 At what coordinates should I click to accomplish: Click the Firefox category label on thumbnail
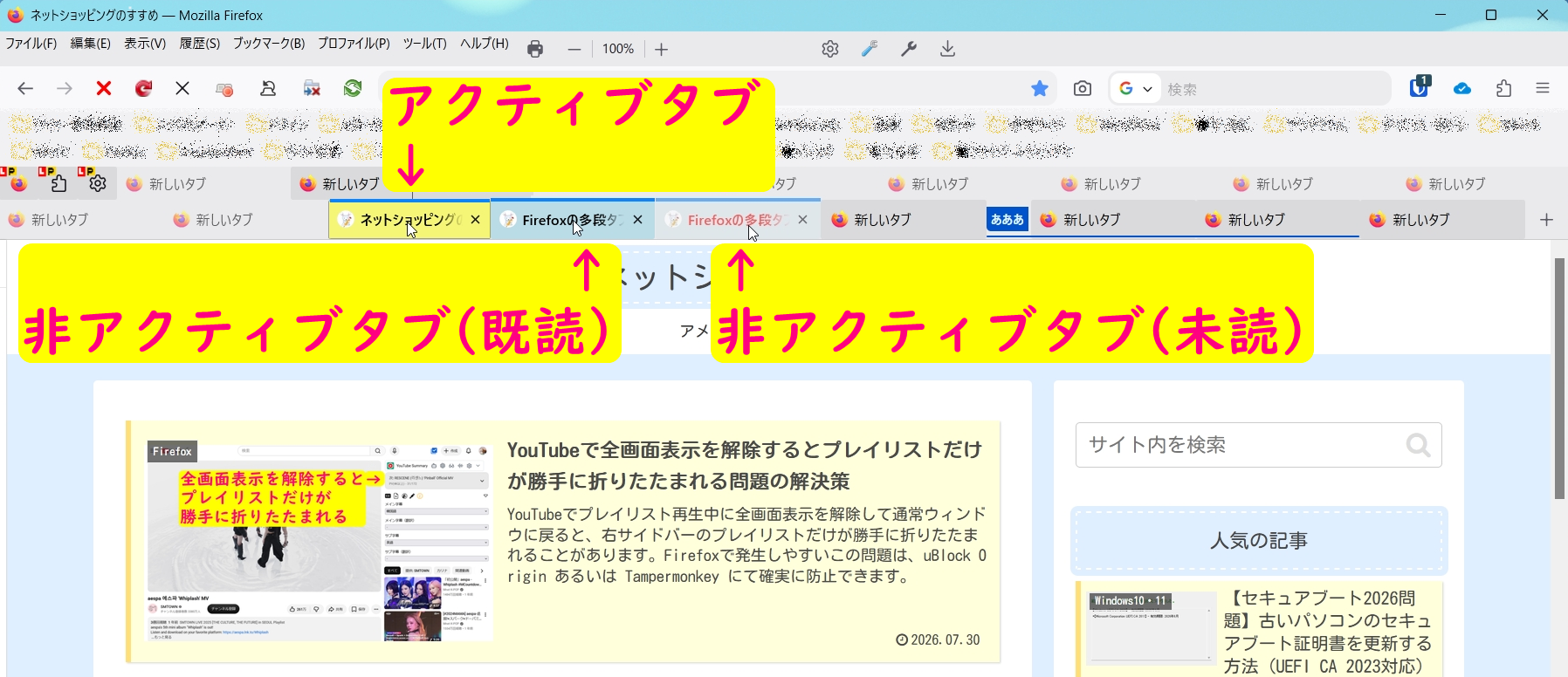tap(172, 451)
